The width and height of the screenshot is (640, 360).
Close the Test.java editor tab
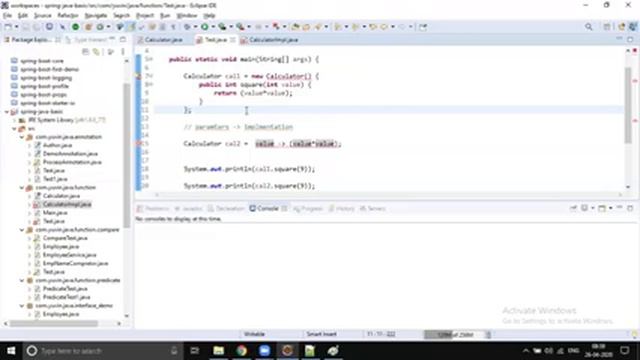[x=233, y=40]
